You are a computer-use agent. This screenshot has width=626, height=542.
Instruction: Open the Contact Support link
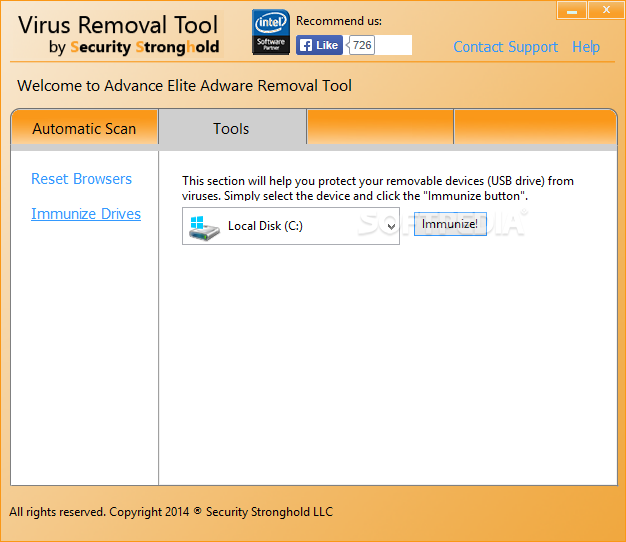[x=505, y=47]
